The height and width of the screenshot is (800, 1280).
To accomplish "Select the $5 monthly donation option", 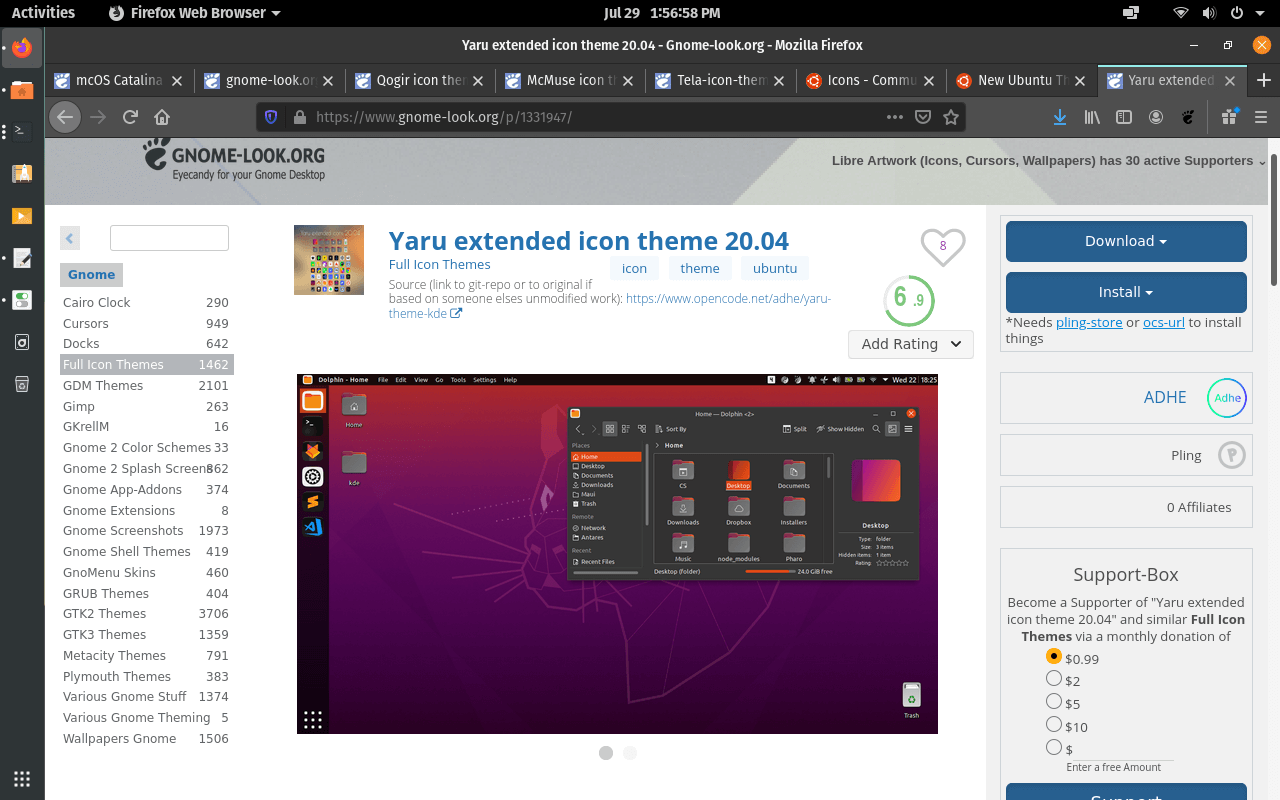I will 1054,702.
